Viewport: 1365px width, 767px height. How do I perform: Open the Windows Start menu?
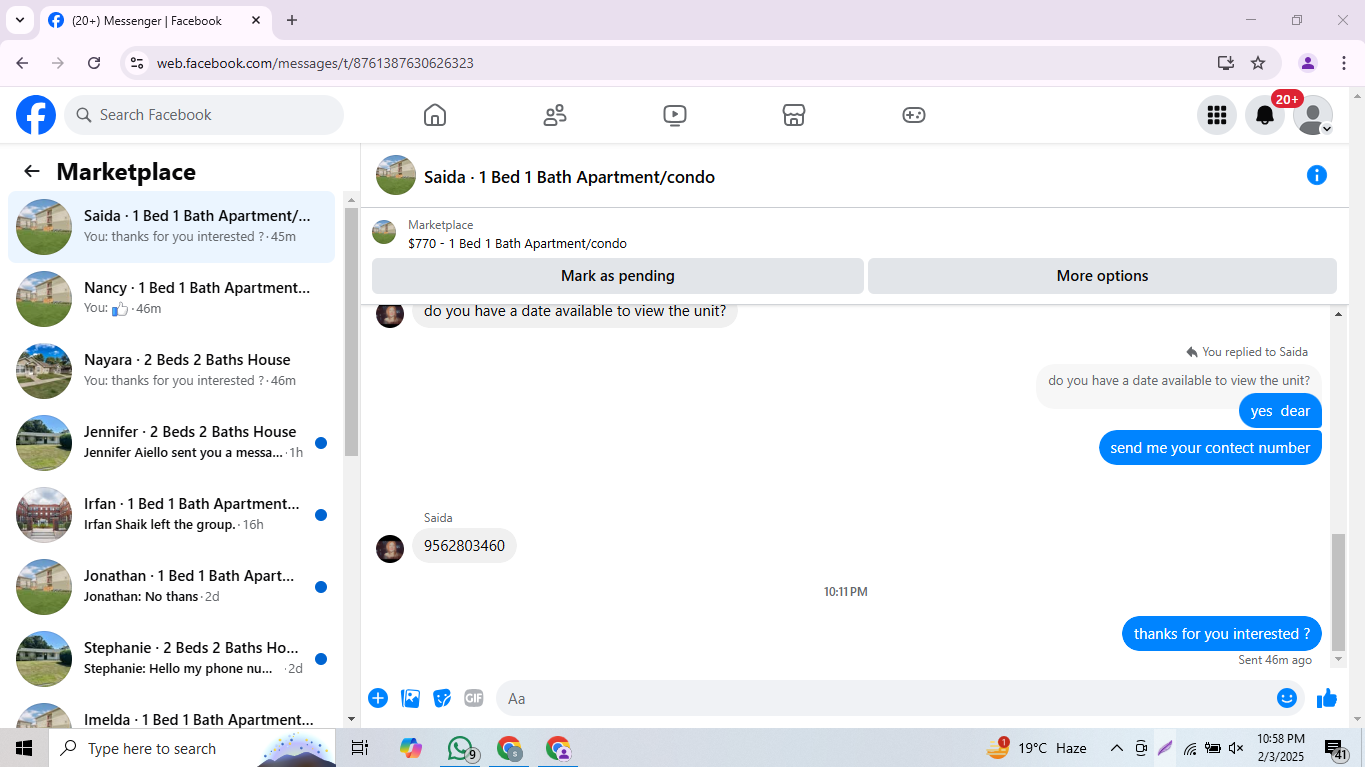pyautogui.click(x=24, y=748)
